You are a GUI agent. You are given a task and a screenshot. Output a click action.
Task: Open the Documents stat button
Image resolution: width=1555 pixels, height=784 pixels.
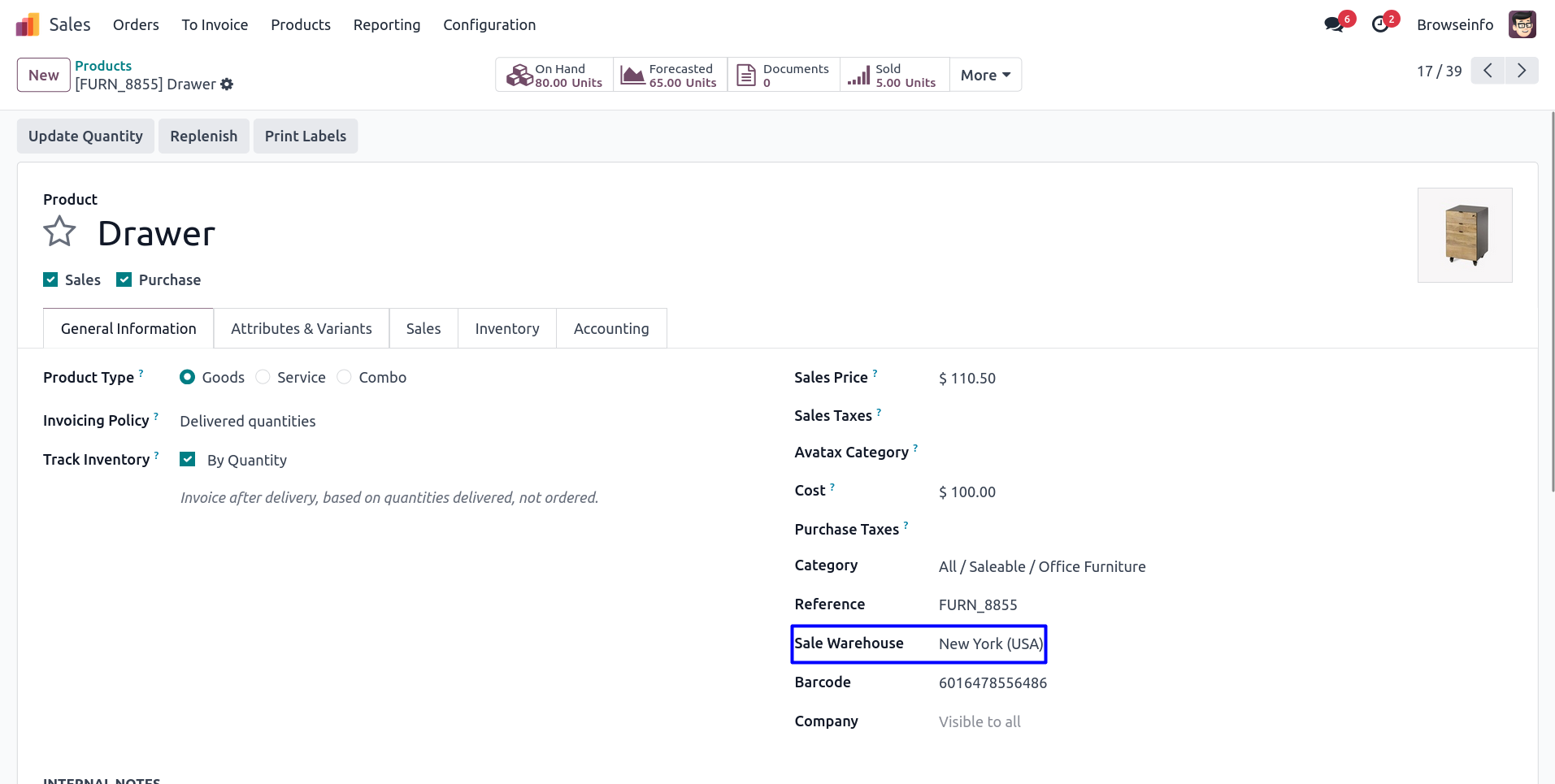[783, 76]
